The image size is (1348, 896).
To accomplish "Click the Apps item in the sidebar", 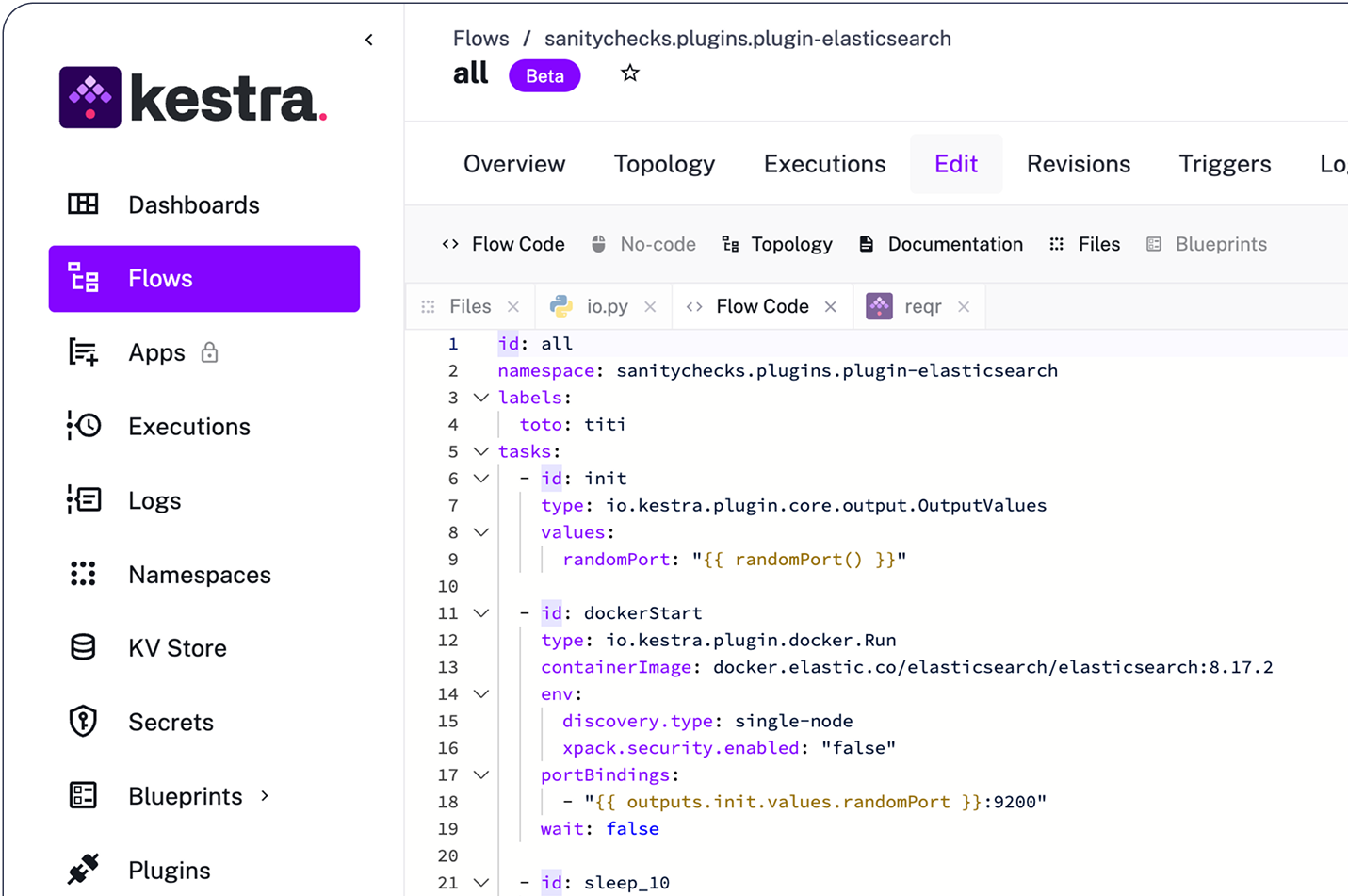I will coord(156,352).
